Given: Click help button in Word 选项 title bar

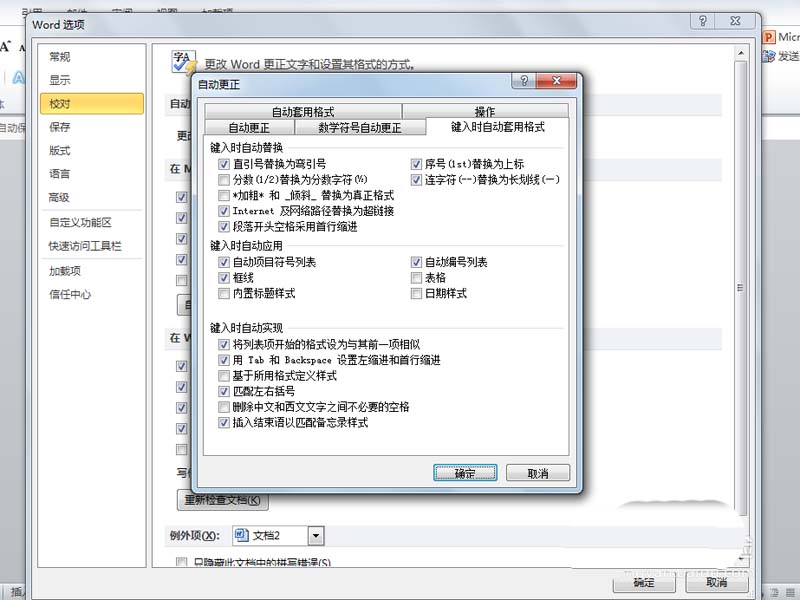Looking at the screenshot, I should pyautogui.click(x=703, y=21).
